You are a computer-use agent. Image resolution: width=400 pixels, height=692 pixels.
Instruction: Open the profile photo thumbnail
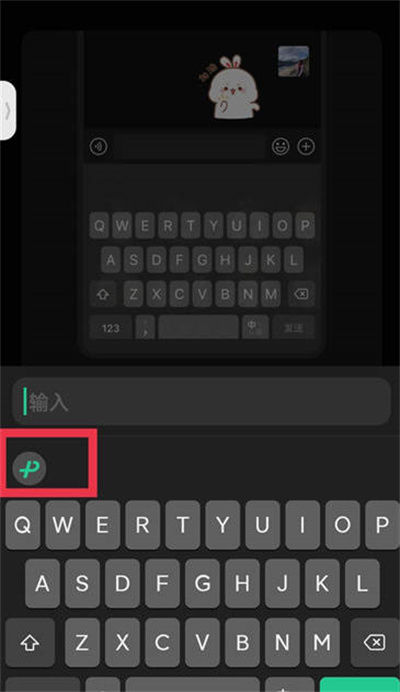[294, 61]
